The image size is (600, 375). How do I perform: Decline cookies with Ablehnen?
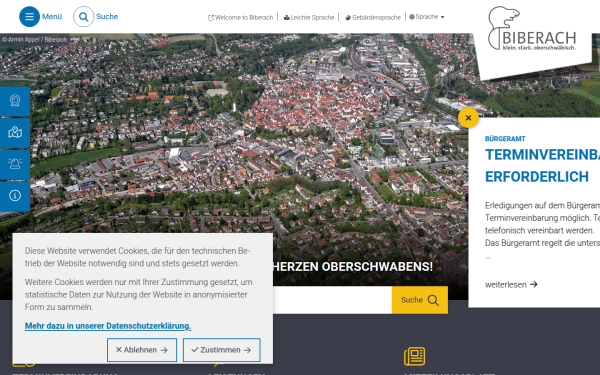[x=142, y=350]
